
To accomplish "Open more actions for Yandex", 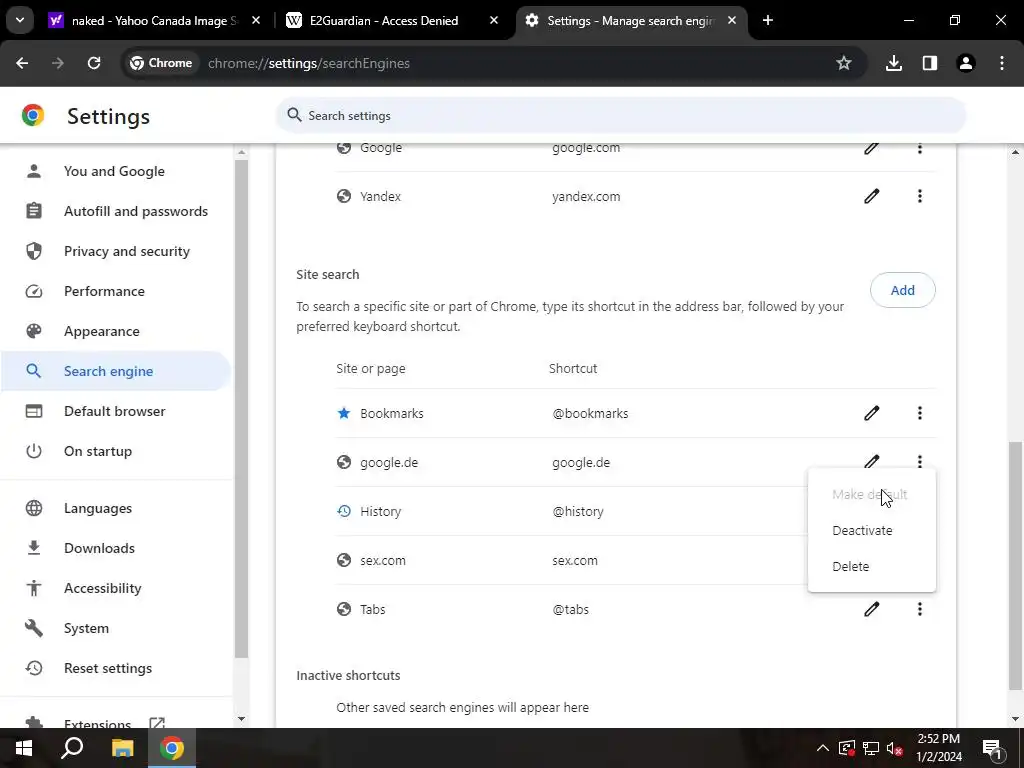I will (x=920, y=196).
